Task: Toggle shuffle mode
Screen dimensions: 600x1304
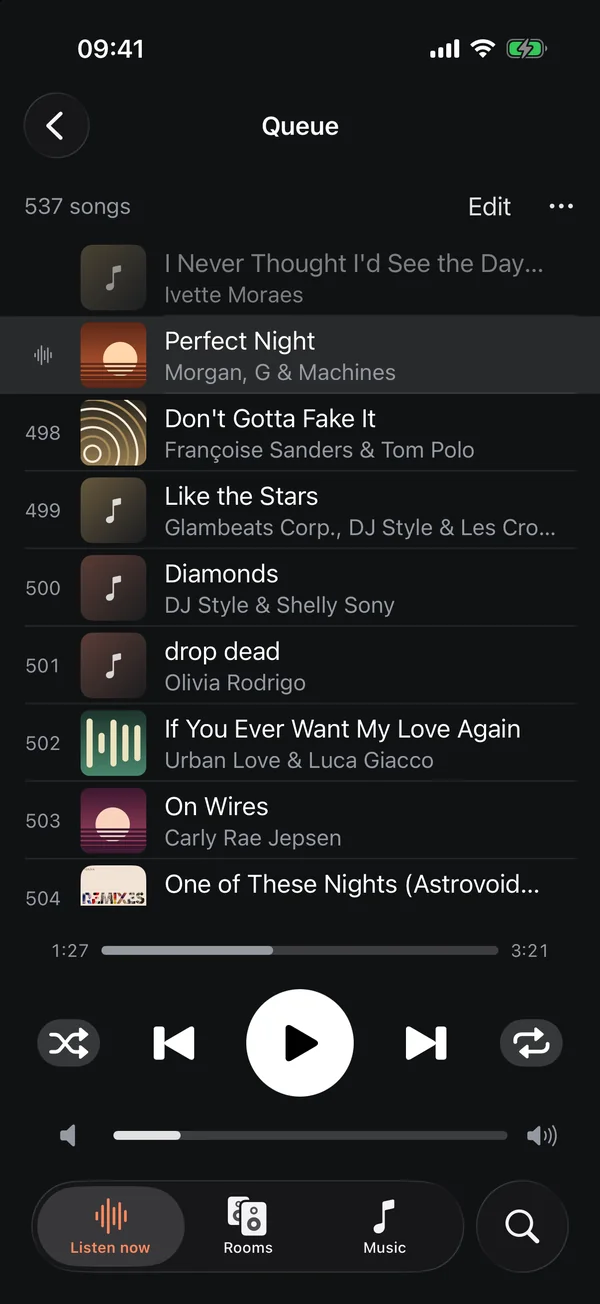Action: coord(69,1044)
